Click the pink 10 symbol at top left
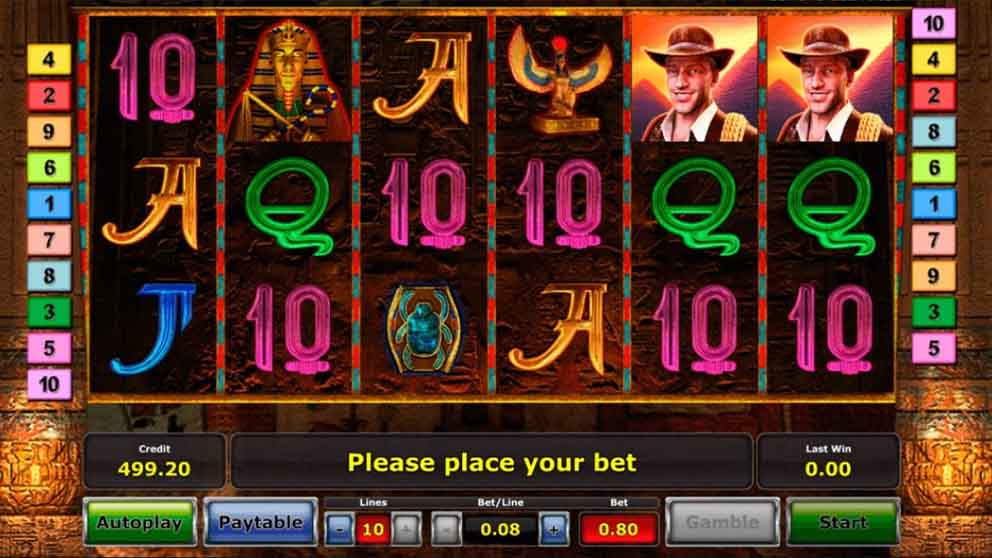Viewport: 992px width, 558px height. pos(154,77)
